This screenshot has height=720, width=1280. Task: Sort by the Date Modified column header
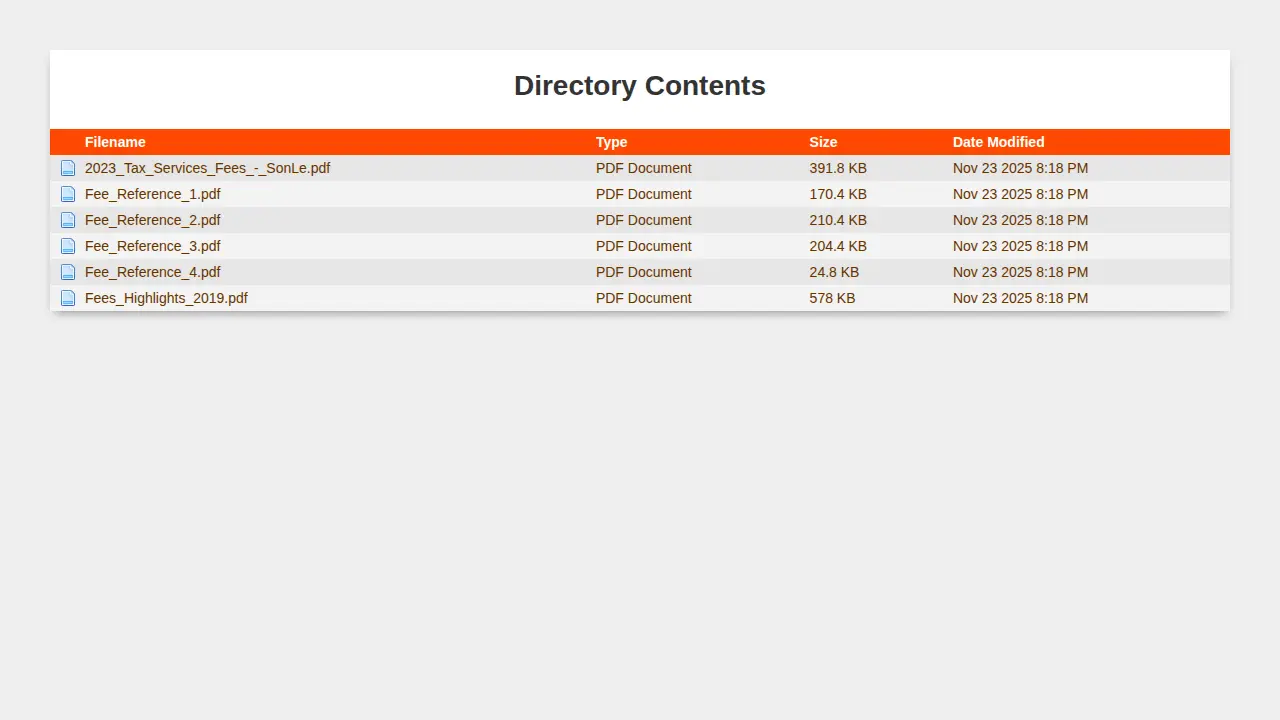[x=998, y=142]
